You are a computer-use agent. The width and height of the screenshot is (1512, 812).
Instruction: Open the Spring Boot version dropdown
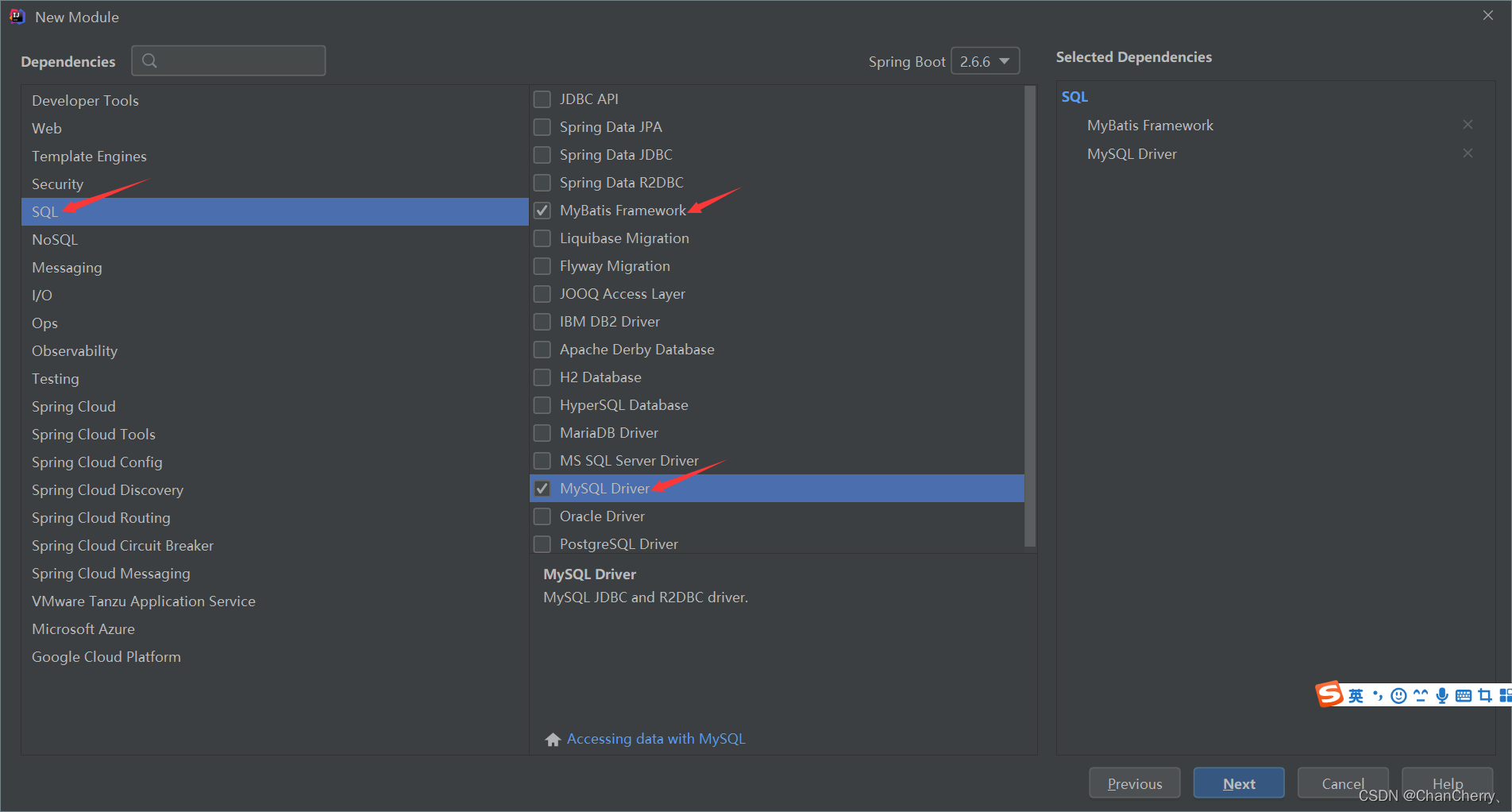pyautogui.click(x=985, y=61)
